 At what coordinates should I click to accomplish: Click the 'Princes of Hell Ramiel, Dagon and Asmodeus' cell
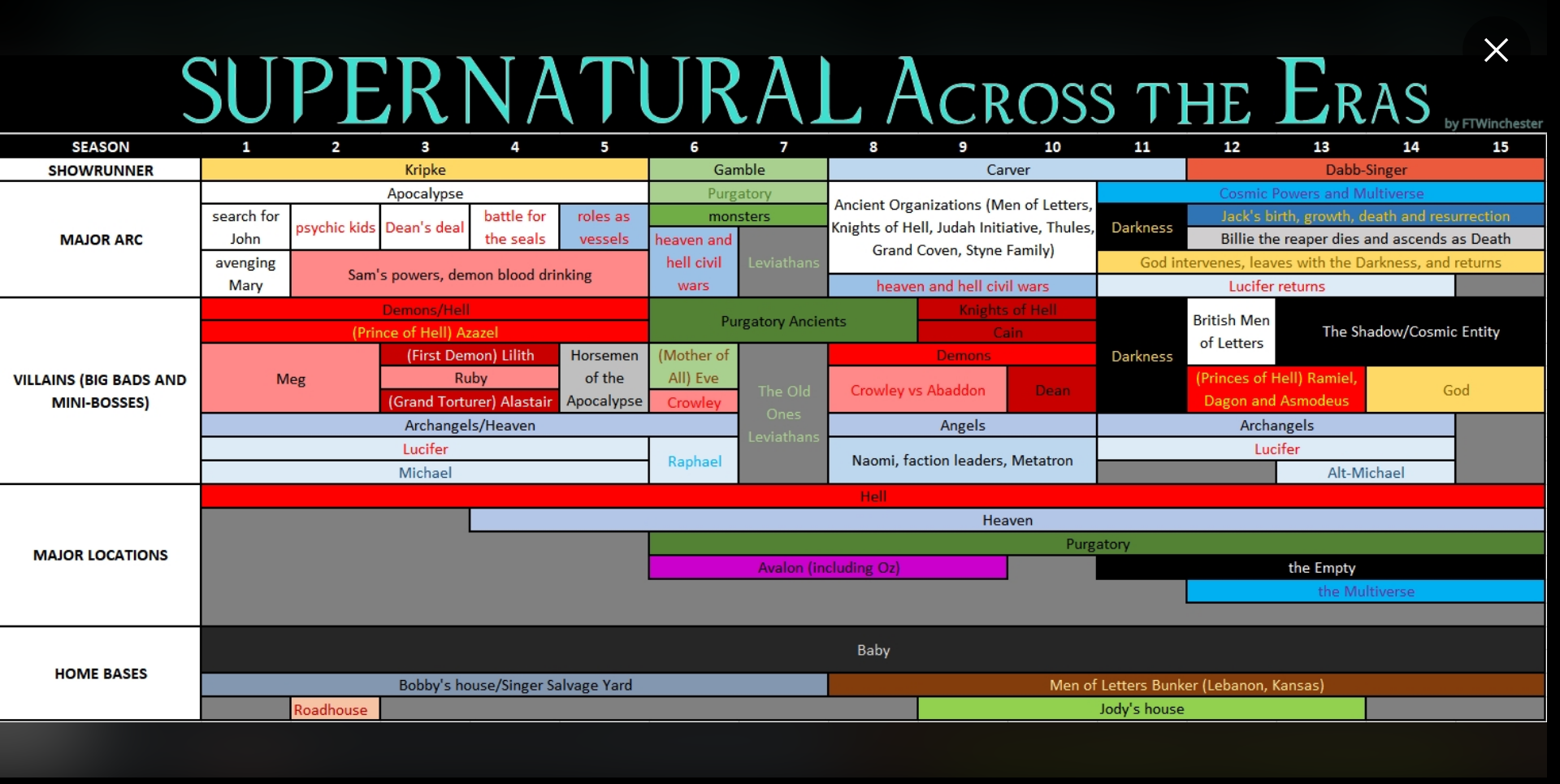[1276, 389]
